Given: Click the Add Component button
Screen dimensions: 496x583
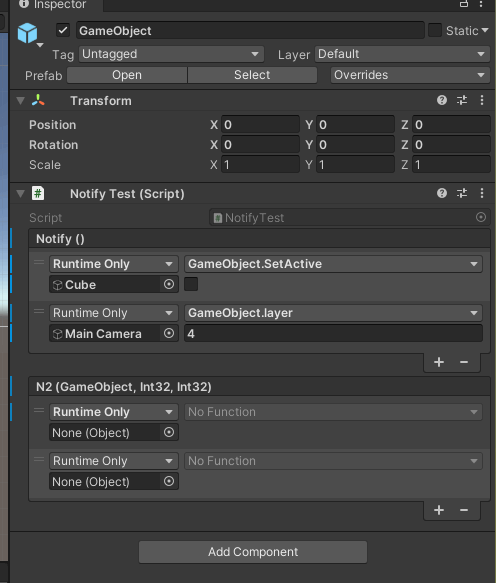Looking at the screenshot, I should pos(253,552).
